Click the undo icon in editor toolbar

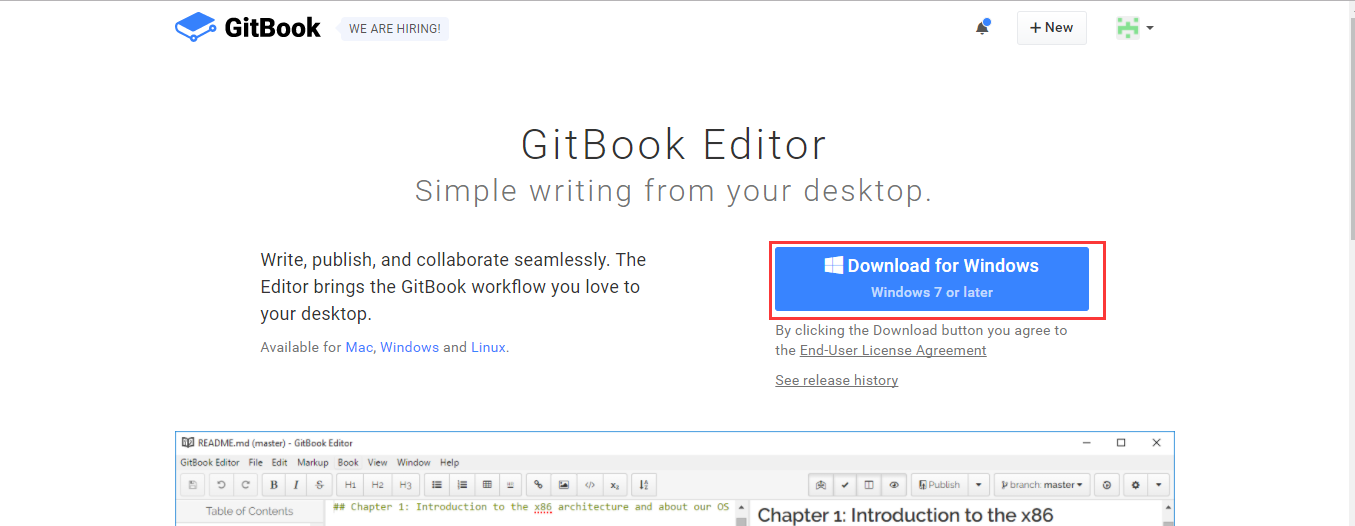pyautogui.click(x=221, y=485)
